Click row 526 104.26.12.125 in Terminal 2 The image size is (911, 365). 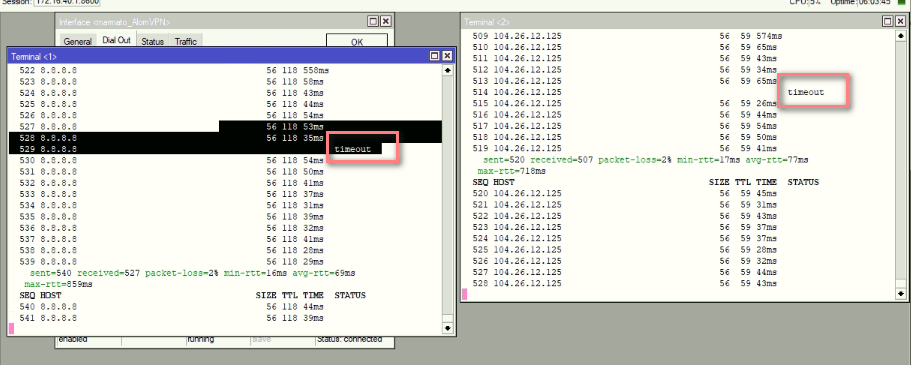pos(625,261)
